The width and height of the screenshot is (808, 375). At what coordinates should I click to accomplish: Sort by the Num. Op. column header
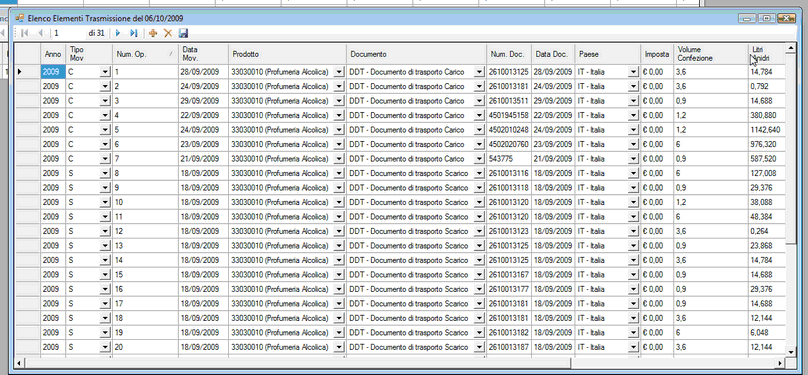pyautogui.click(x=145, y=54)
